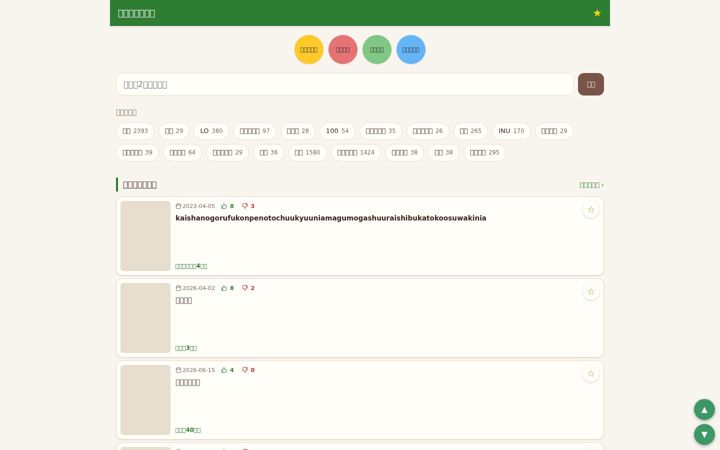This screenshot has width=720, height=450.
Task: Select the tag with count 97
Action: point(254,131)
